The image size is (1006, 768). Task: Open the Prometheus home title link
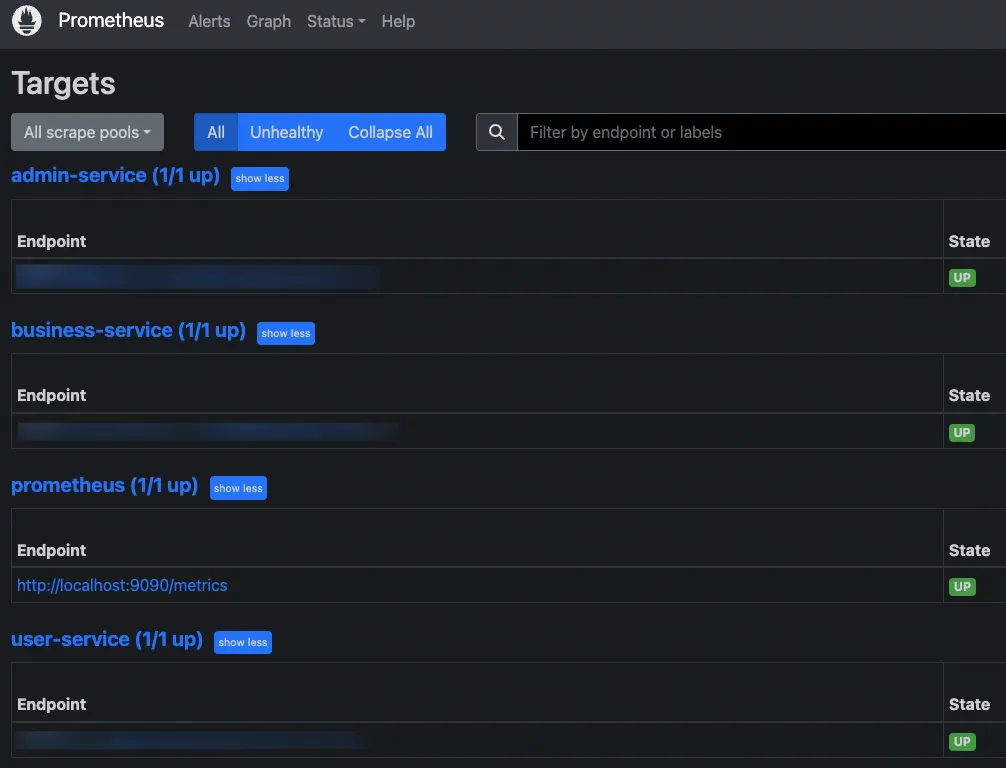coord(111,21)
